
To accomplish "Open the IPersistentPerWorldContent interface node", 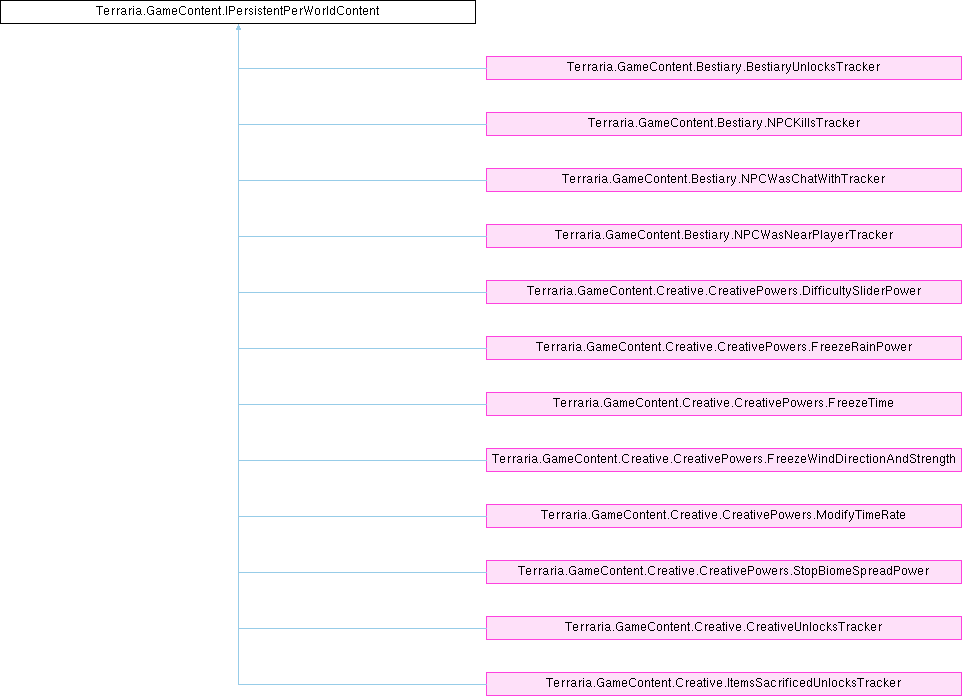I will 238,12.
